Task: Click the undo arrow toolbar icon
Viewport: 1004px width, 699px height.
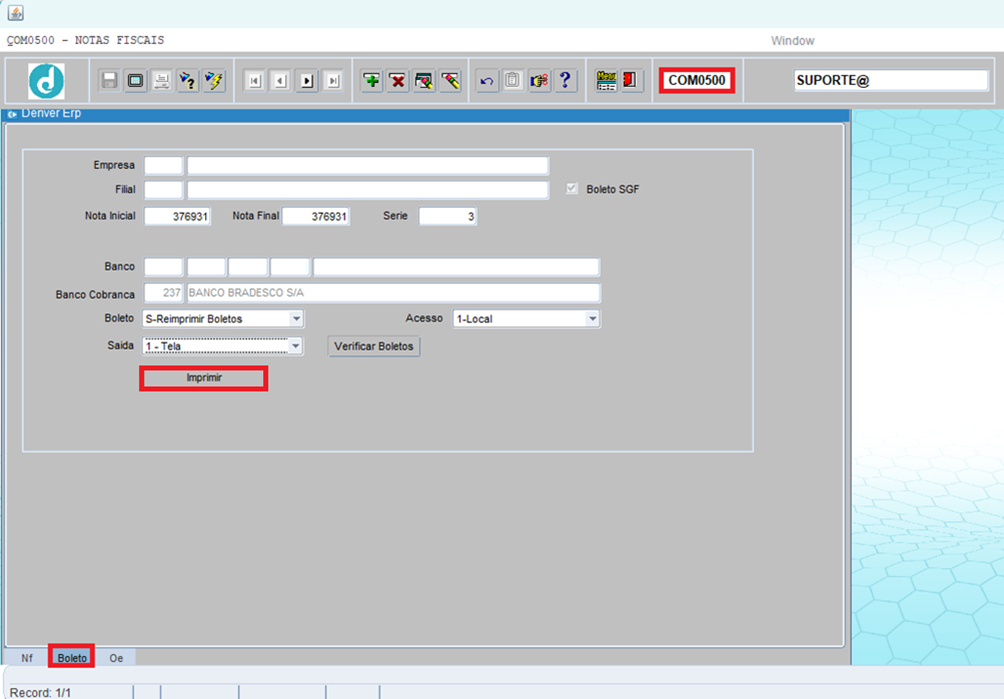Action: (487, 81)
